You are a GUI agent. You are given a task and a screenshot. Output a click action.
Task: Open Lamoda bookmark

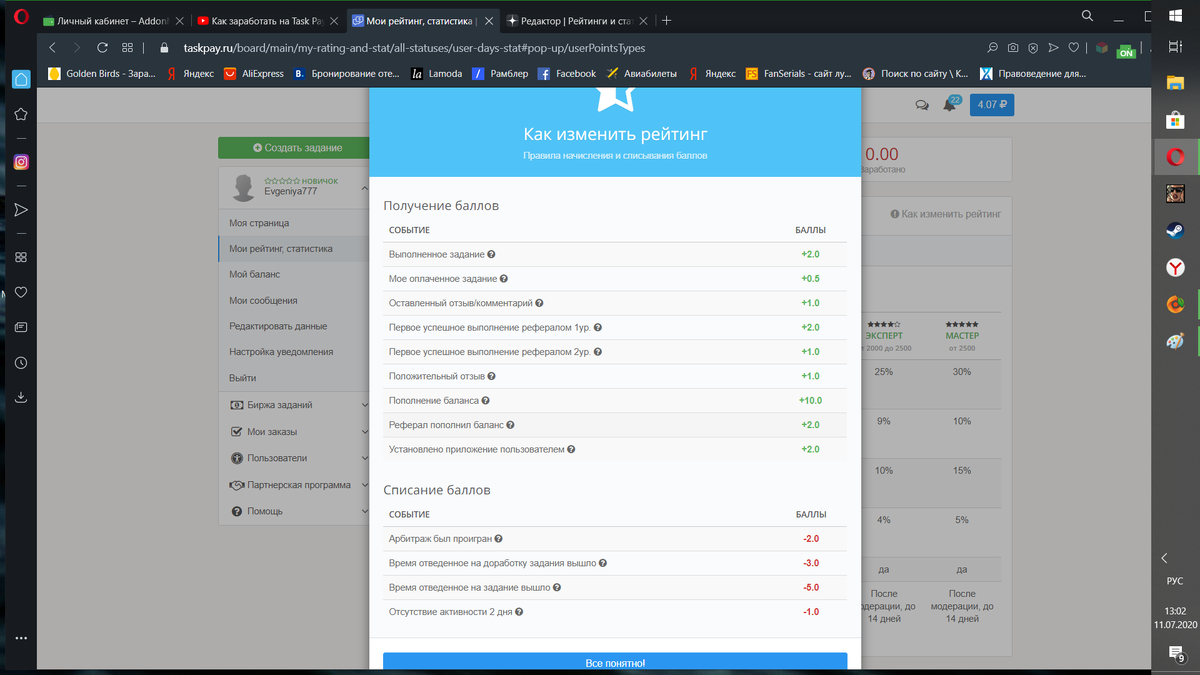click(436, 73)
